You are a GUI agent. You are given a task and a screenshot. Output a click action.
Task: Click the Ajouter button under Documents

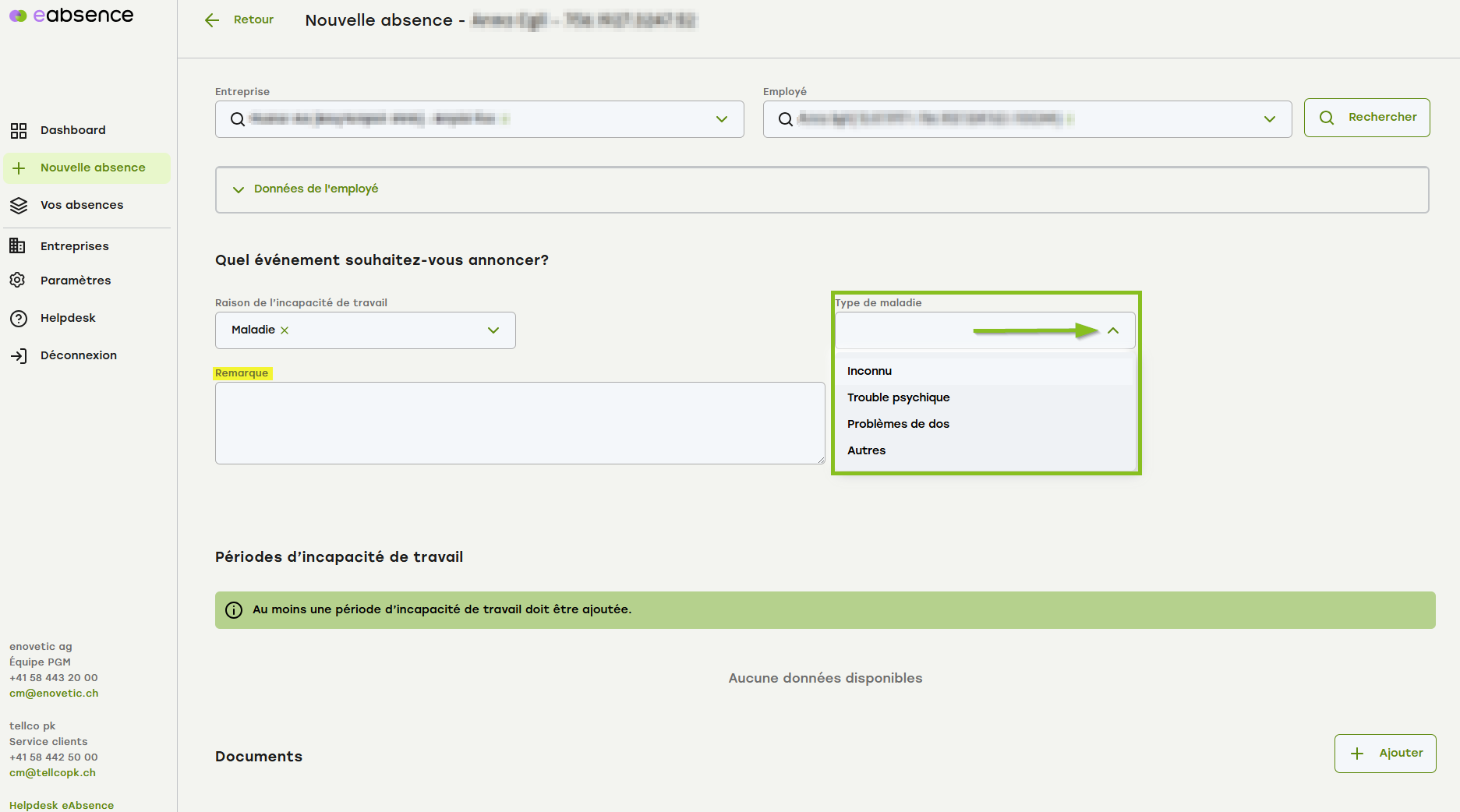coord(1385,754)
